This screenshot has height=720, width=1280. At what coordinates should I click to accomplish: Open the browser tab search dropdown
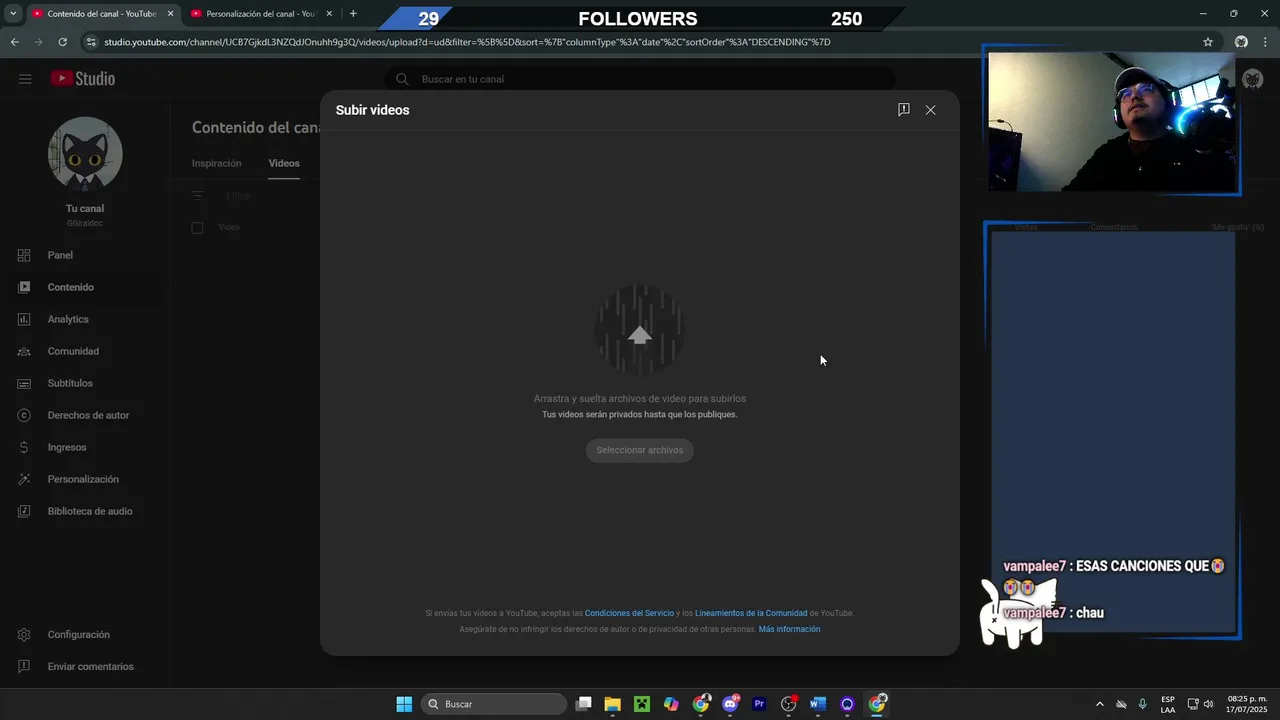coord(13,14)
